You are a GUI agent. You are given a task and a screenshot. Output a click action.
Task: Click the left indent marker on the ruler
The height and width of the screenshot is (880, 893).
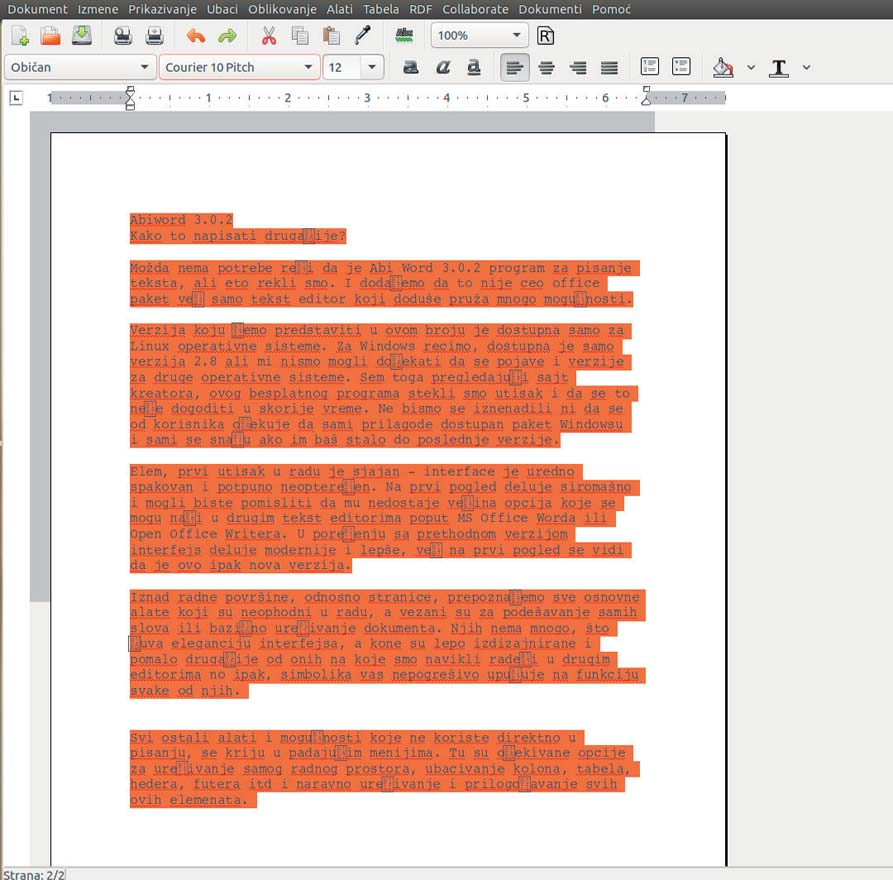[130, 98]
